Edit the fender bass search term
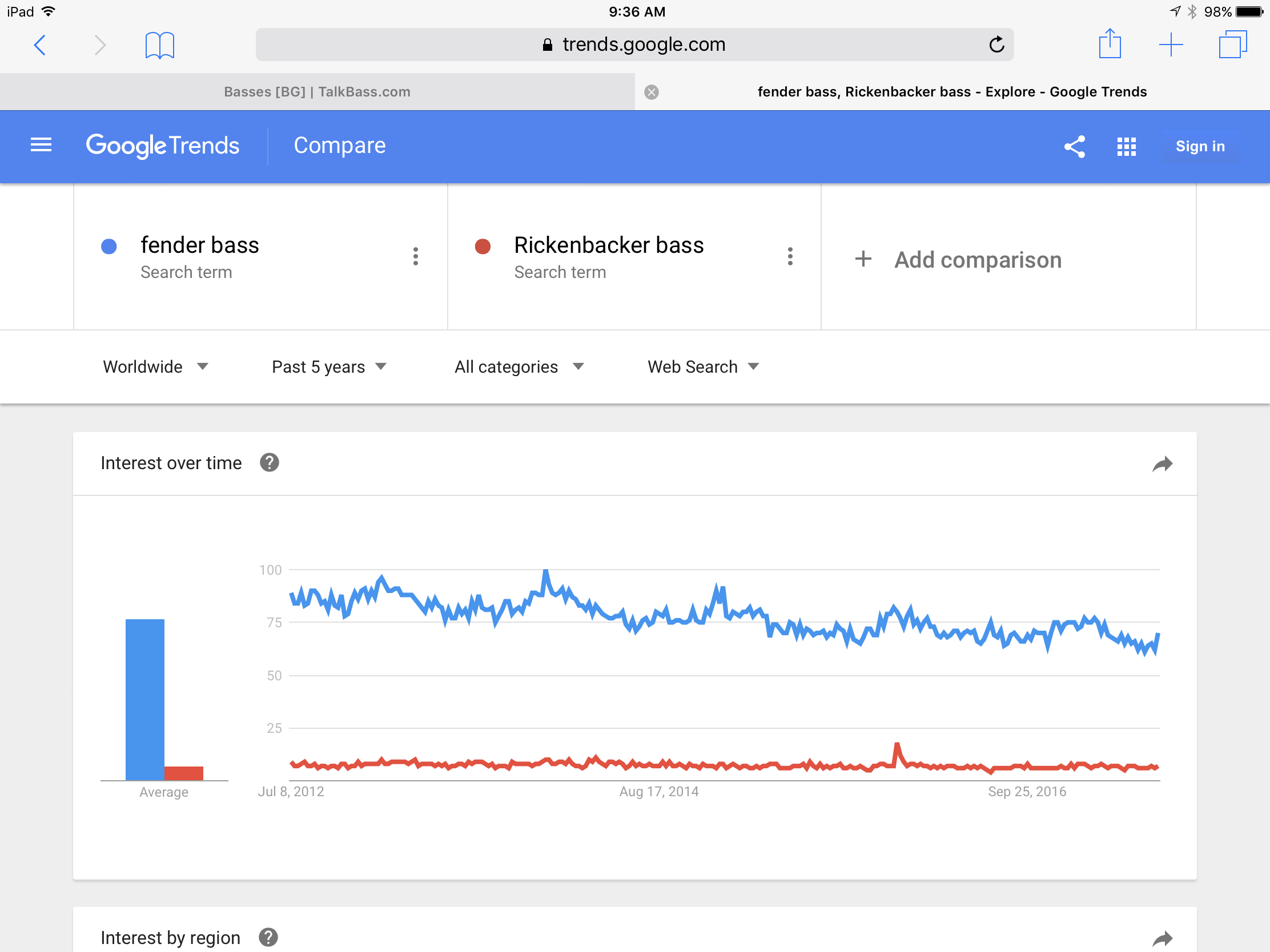1270x952 pixels. [x=200, y=245]
